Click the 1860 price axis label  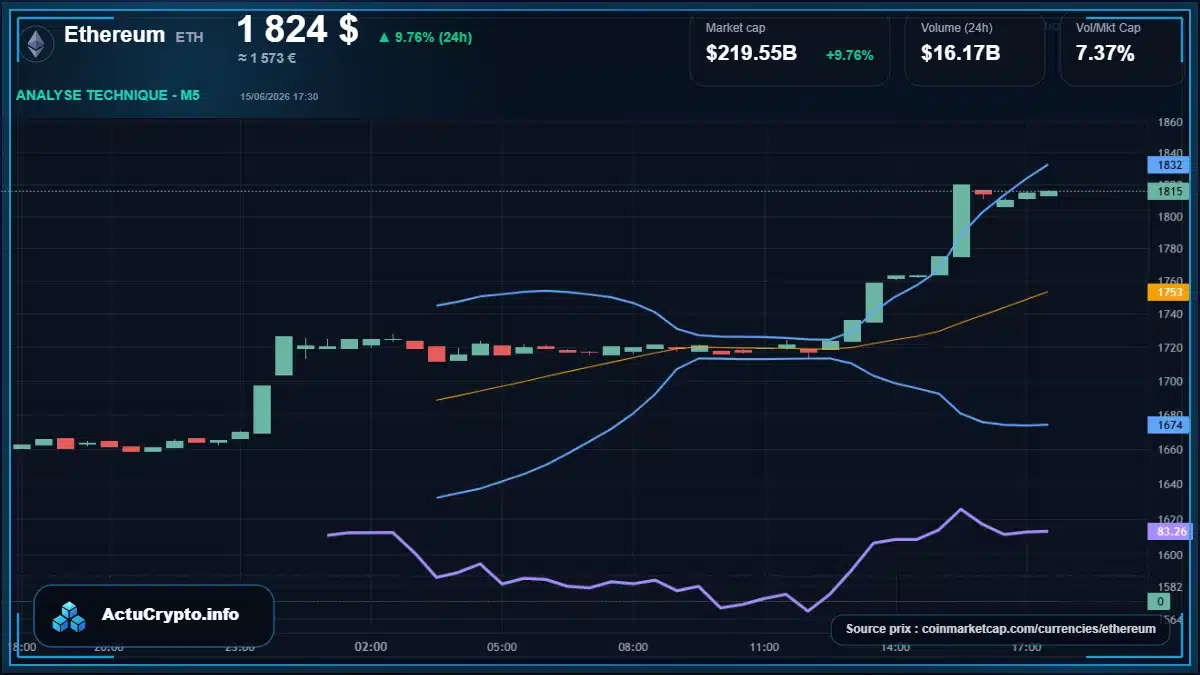click(1169, 123)
